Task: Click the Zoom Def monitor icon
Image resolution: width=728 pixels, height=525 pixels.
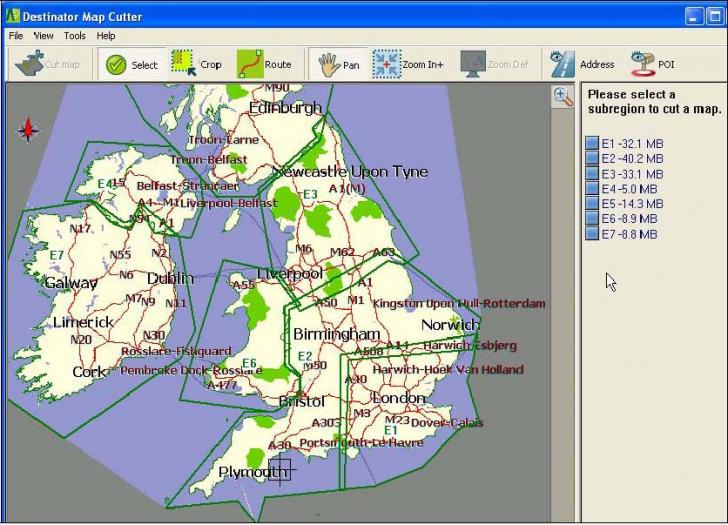Action: tap(473, 64)
